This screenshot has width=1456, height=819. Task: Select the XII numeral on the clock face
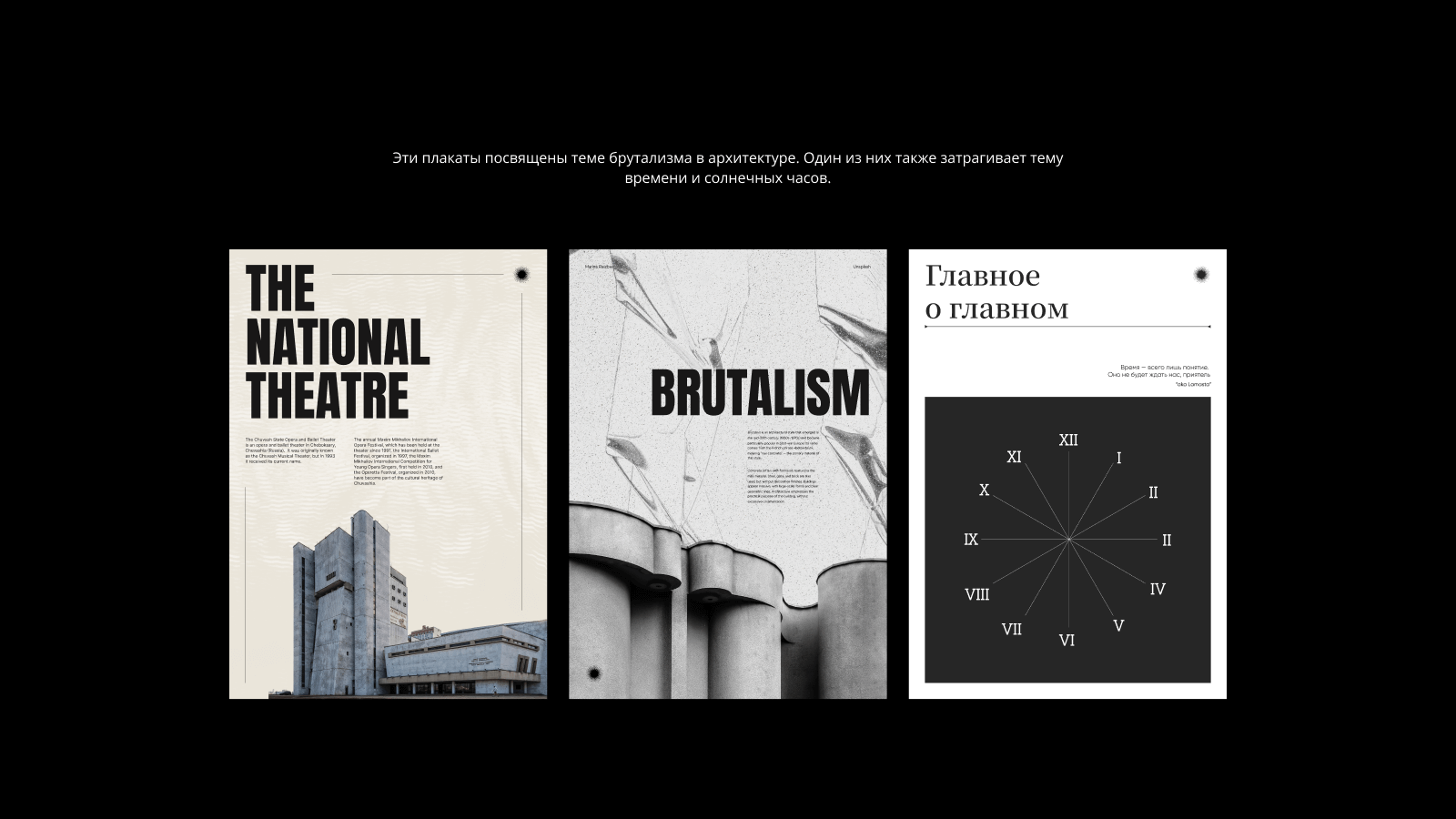1068,440
